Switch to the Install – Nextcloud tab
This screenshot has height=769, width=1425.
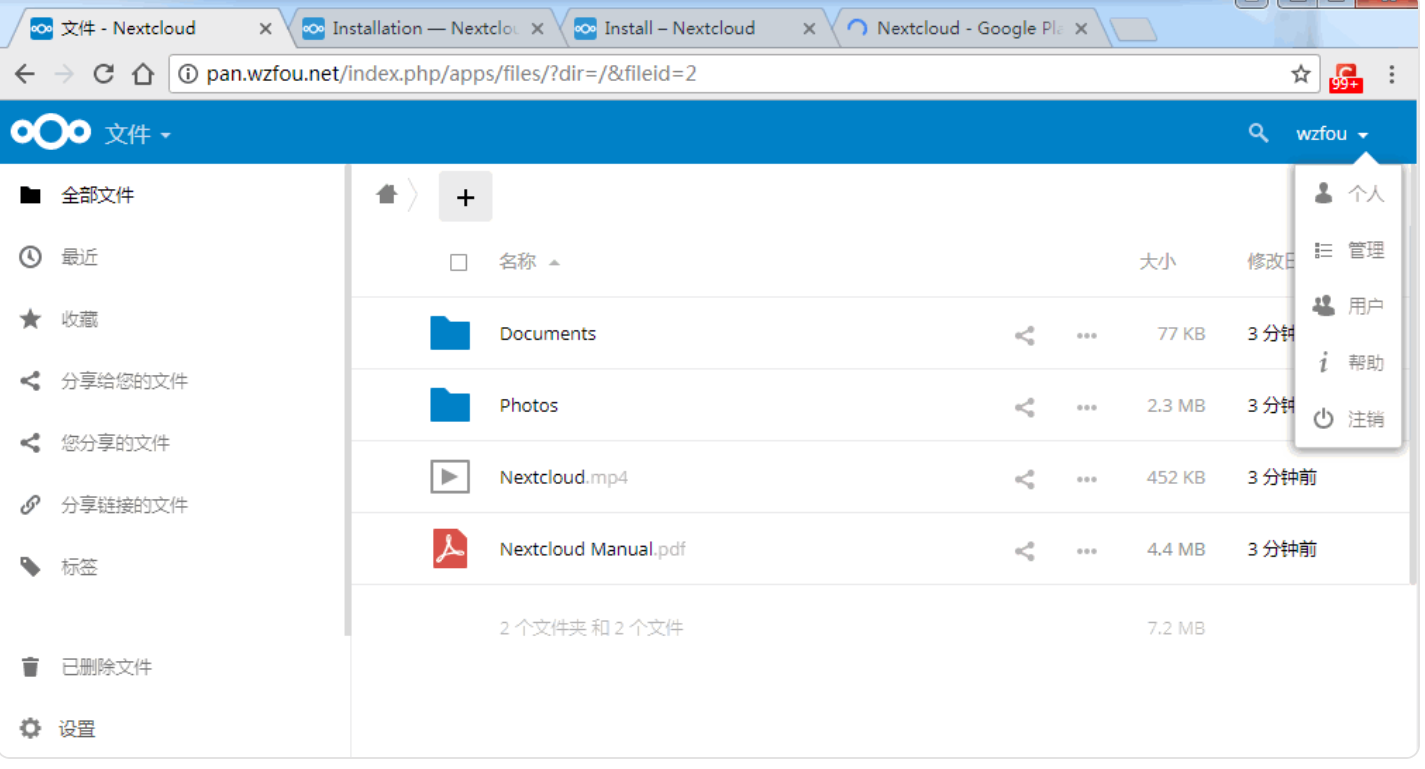(x=696, y=28)
